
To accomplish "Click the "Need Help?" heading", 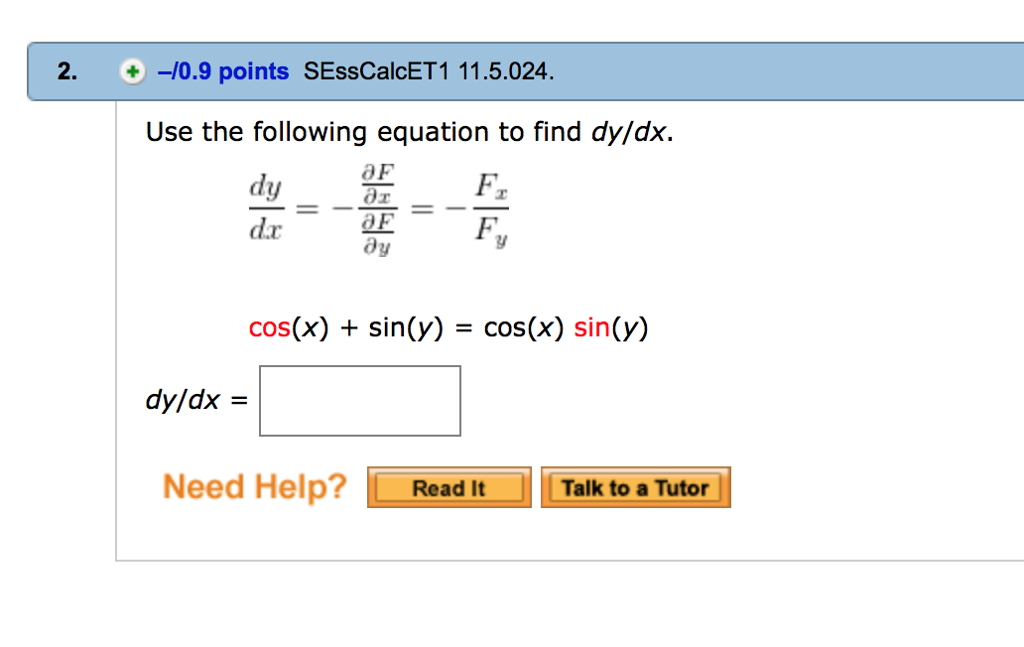I will coord(254,486).
